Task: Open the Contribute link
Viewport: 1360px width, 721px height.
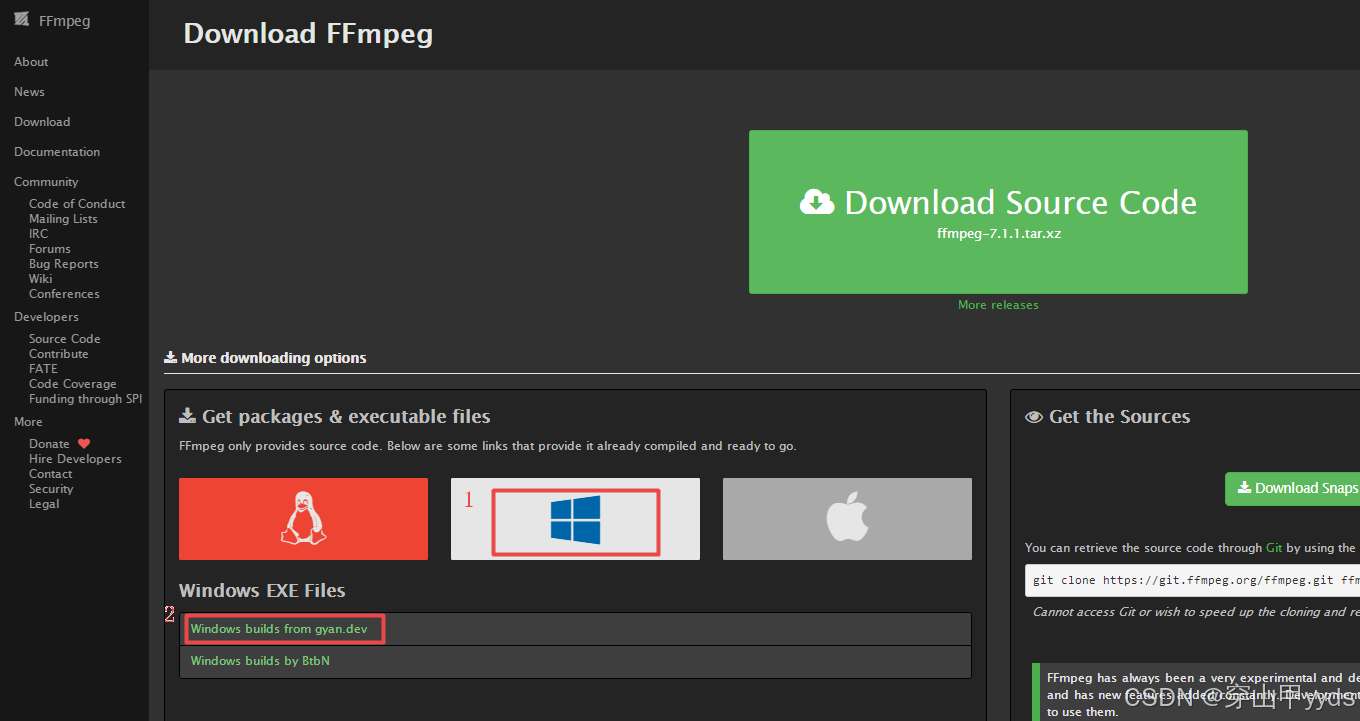Action: pyautogui.click(x=59, y=354)
